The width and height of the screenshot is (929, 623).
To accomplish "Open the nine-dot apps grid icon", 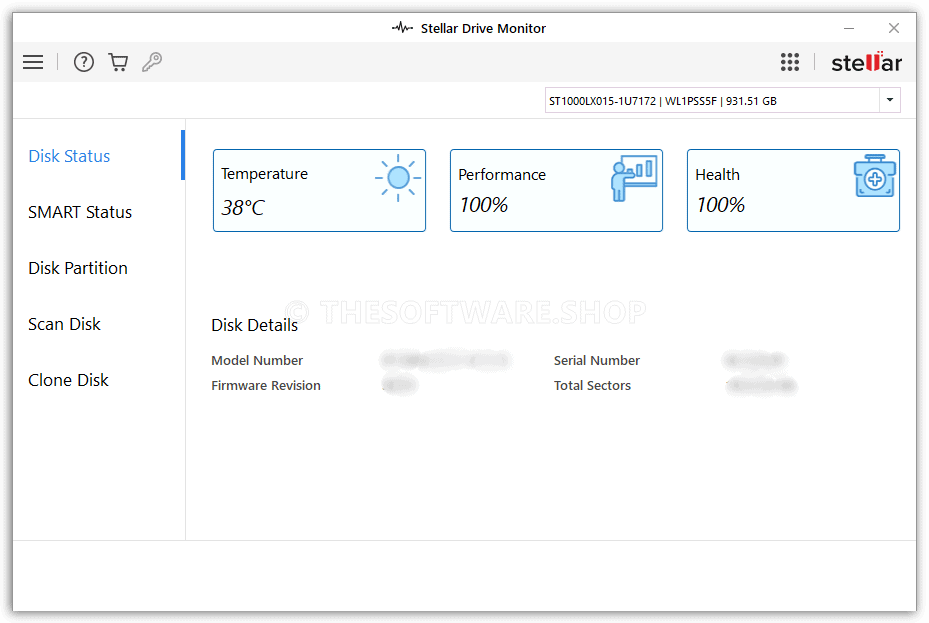I will click(x=790, y=62).
